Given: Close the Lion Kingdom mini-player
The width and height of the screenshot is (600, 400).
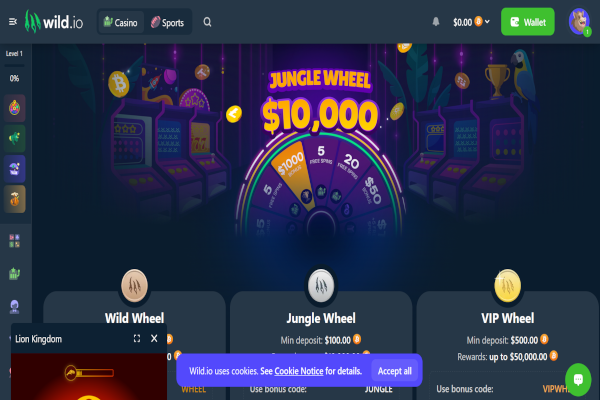Looking at the screenshot, I should point(154,338).
